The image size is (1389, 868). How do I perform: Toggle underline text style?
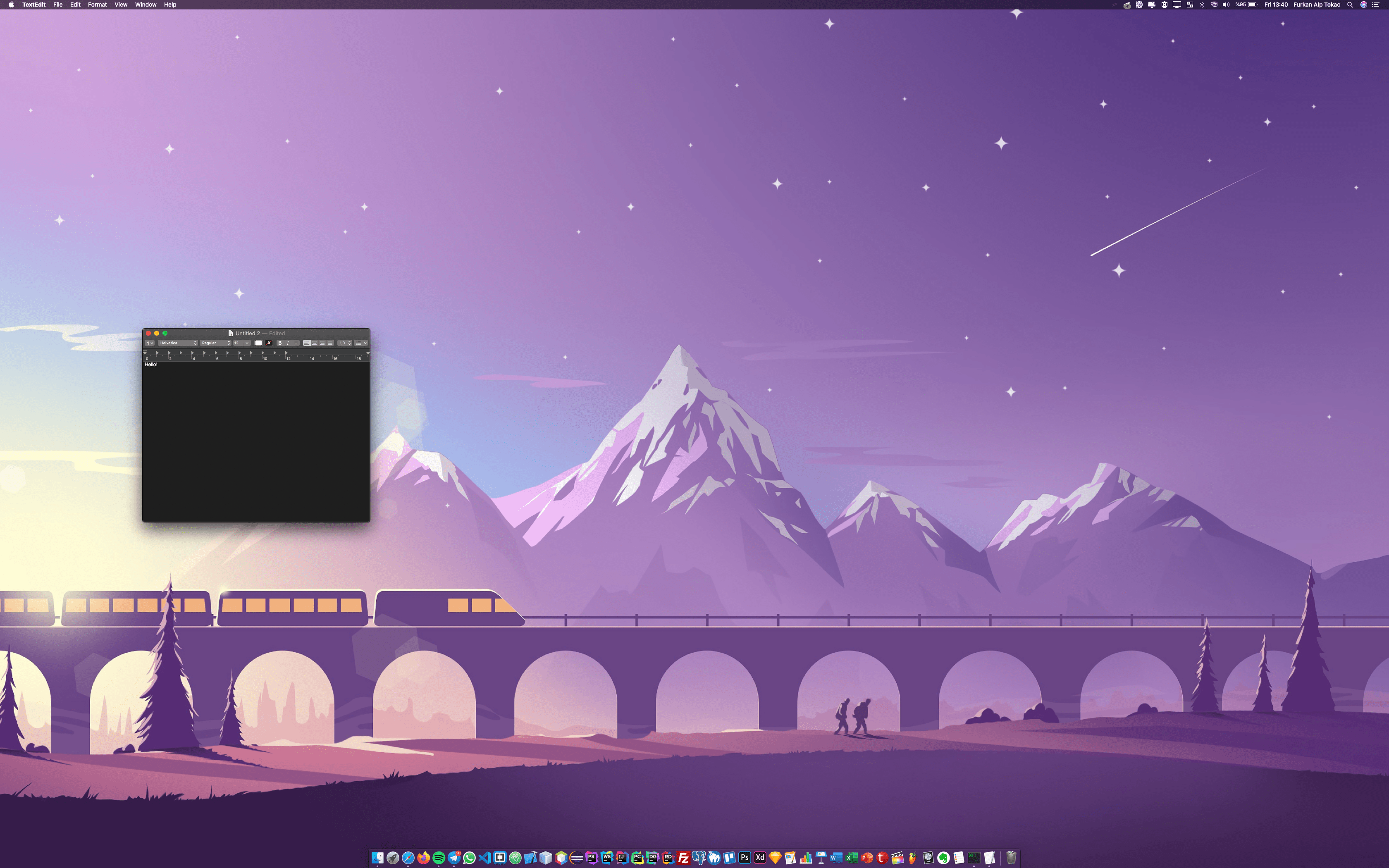coord(296,343)
